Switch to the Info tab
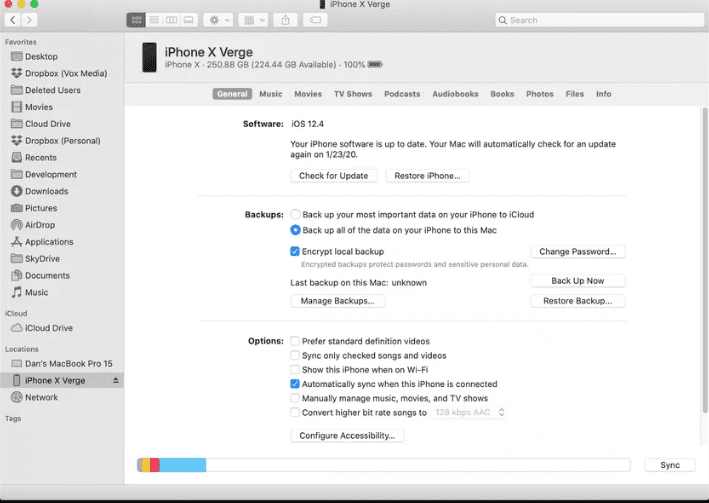The width and height of the screenshot is (709, 503). [603, 94]
